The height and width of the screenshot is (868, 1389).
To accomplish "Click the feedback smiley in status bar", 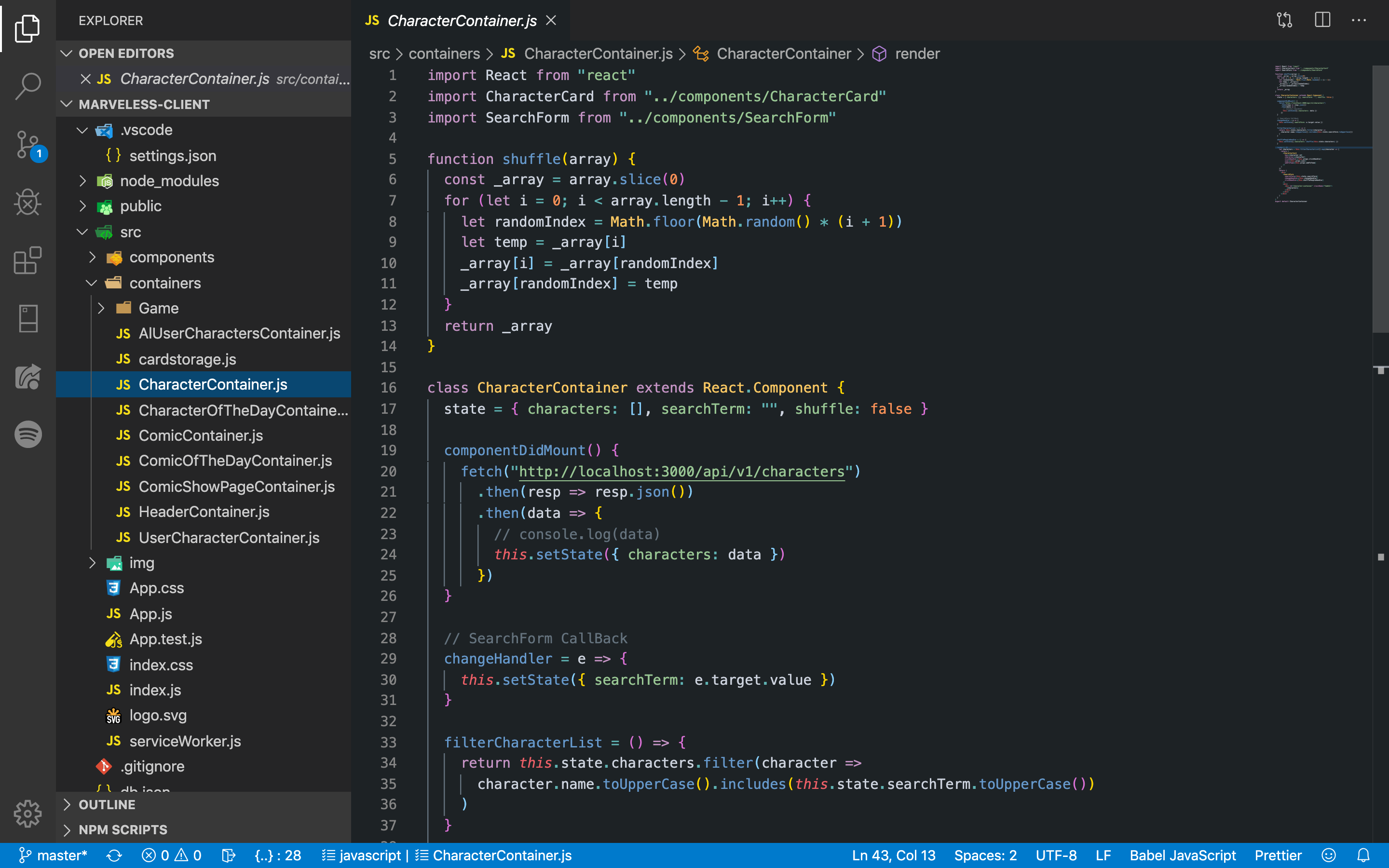I will pyautogui.click(x=1328, y=855).
